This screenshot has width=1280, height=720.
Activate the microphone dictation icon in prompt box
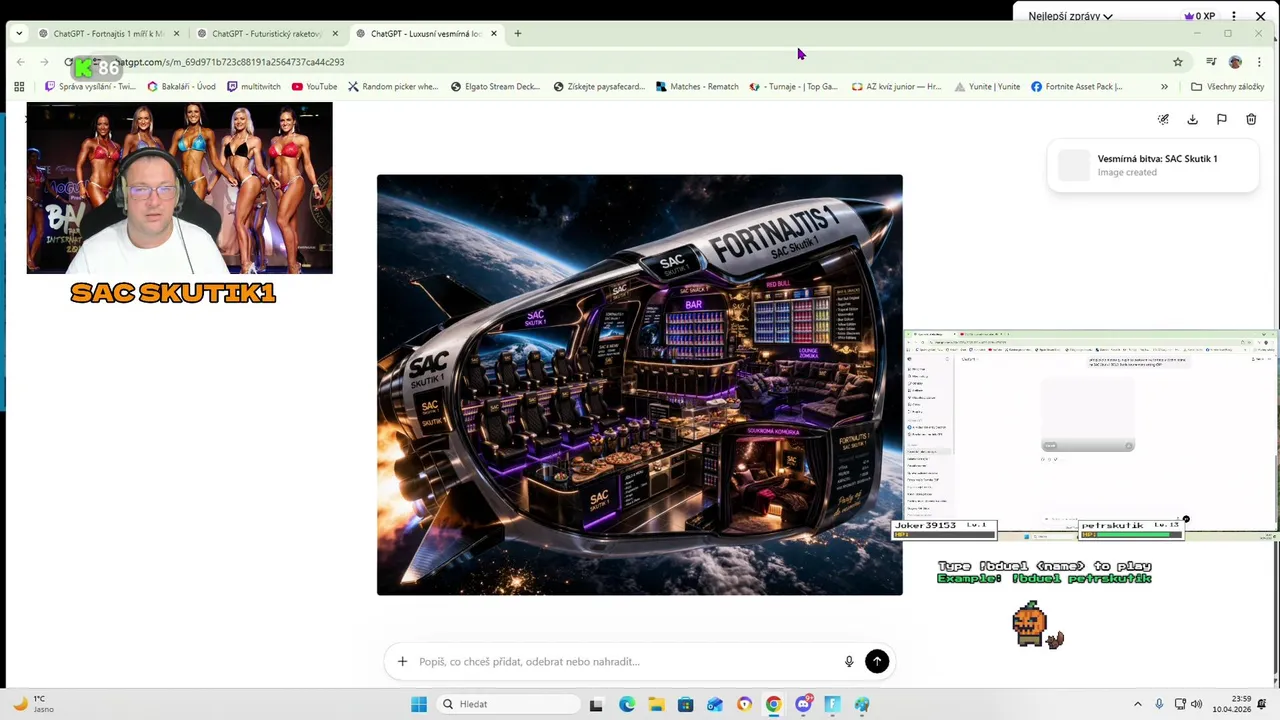point(849,661)
